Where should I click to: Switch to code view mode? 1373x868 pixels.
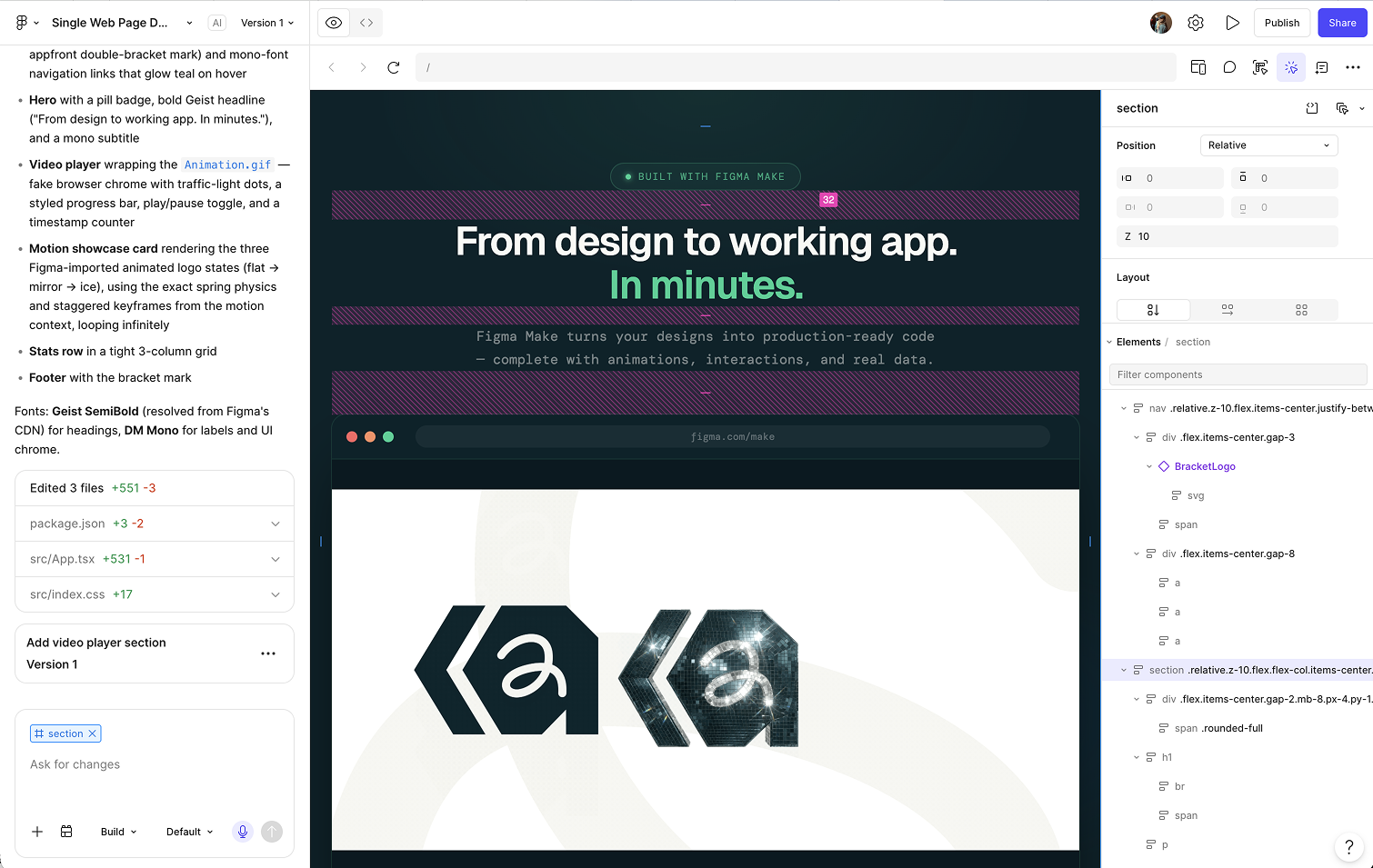coord(366,23)
